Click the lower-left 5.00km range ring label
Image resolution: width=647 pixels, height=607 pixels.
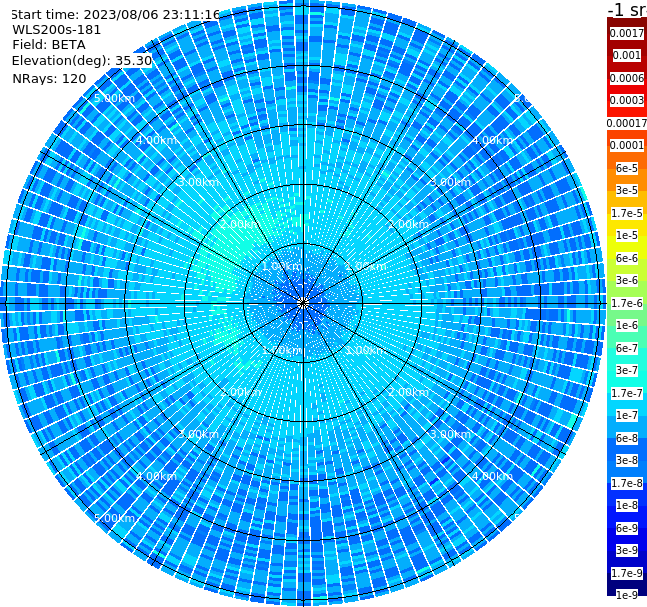click(x=114, y=518)
